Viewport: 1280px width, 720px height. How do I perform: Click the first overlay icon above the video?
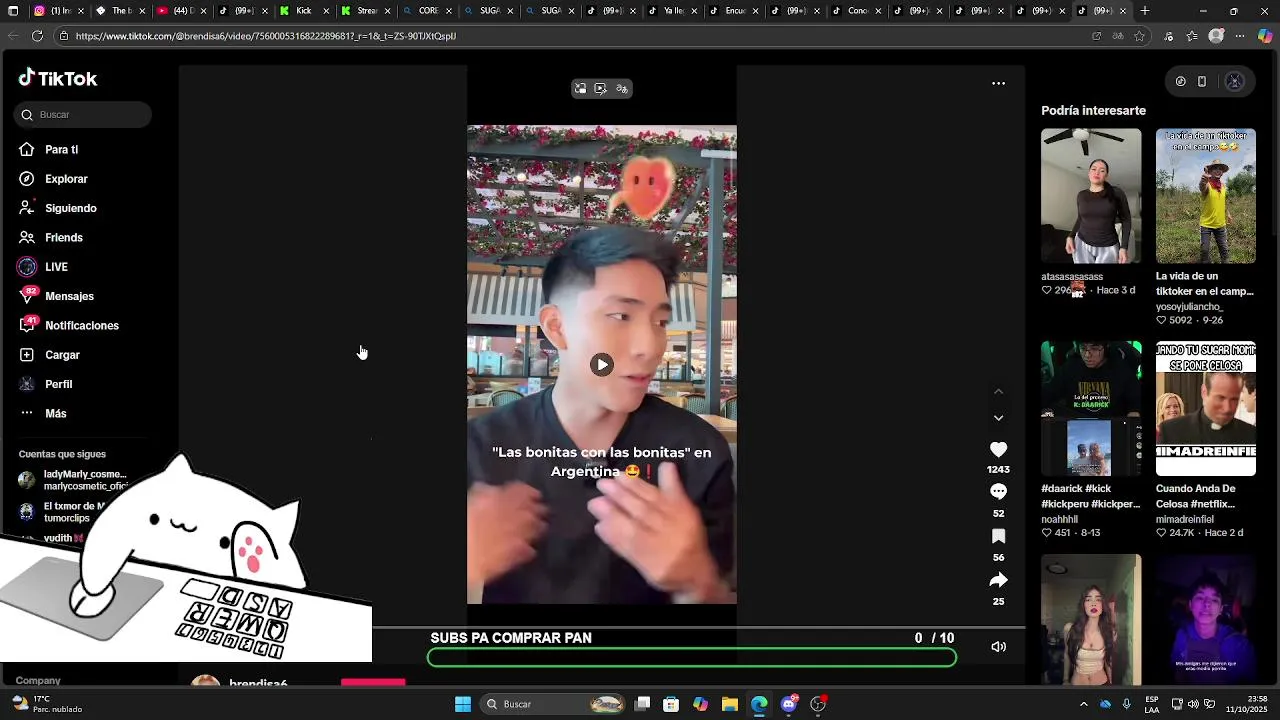click(580, 89)
